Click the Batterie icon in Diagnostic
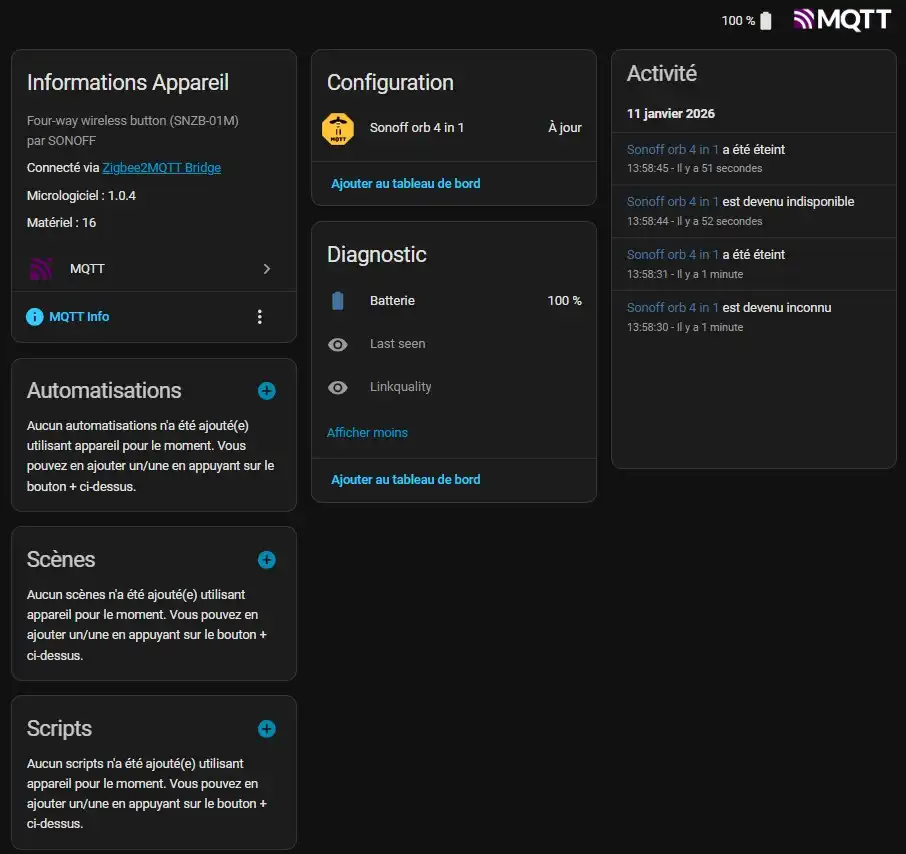 [x=338, y=301]
